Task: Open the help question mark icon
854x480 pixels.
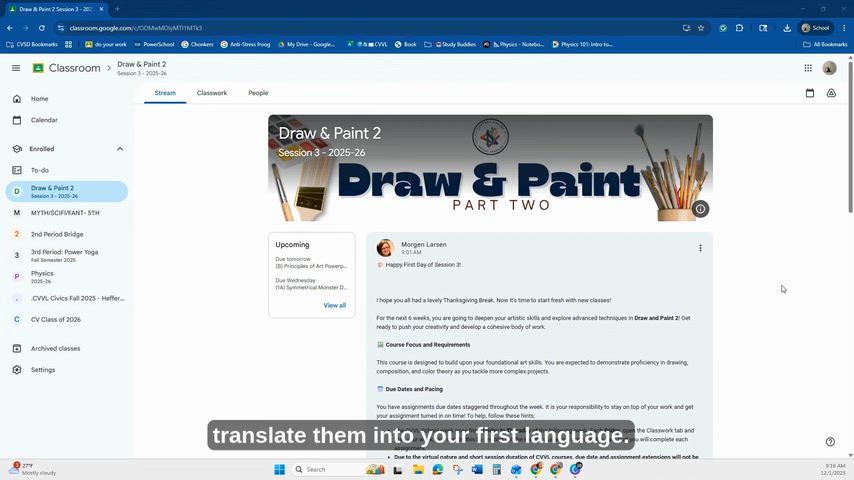Action: coord(830,442)
